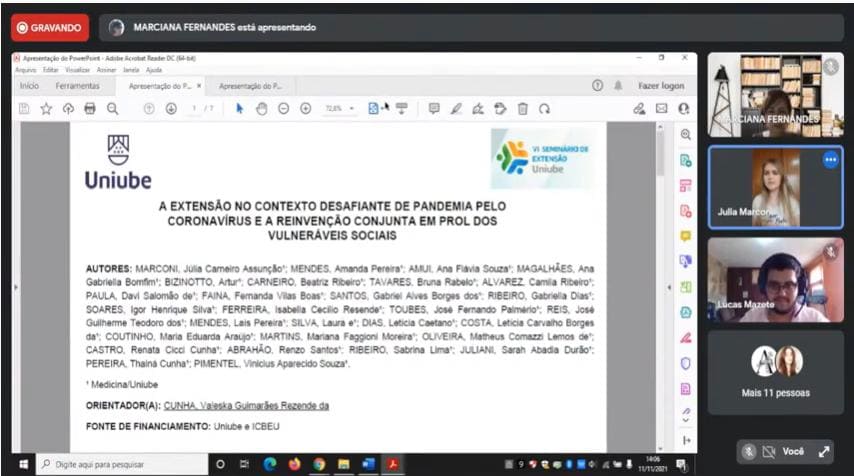The height and width of the screenshot is (476, 854).
Task: Open the Arquivo menu
Action: [x=25, y=70]
